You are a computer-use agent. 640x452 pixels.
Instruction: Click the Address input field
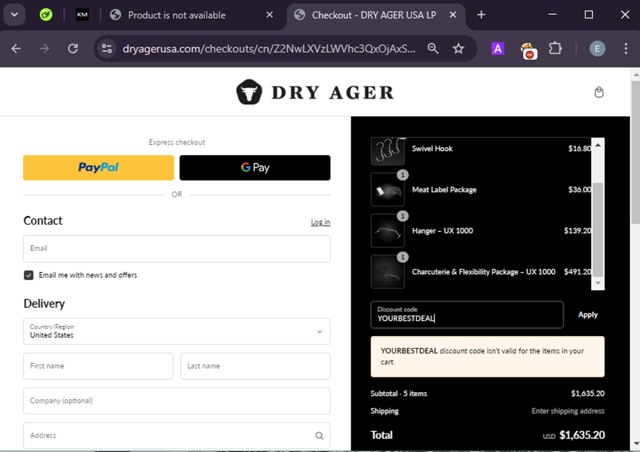tap(177, 436)
